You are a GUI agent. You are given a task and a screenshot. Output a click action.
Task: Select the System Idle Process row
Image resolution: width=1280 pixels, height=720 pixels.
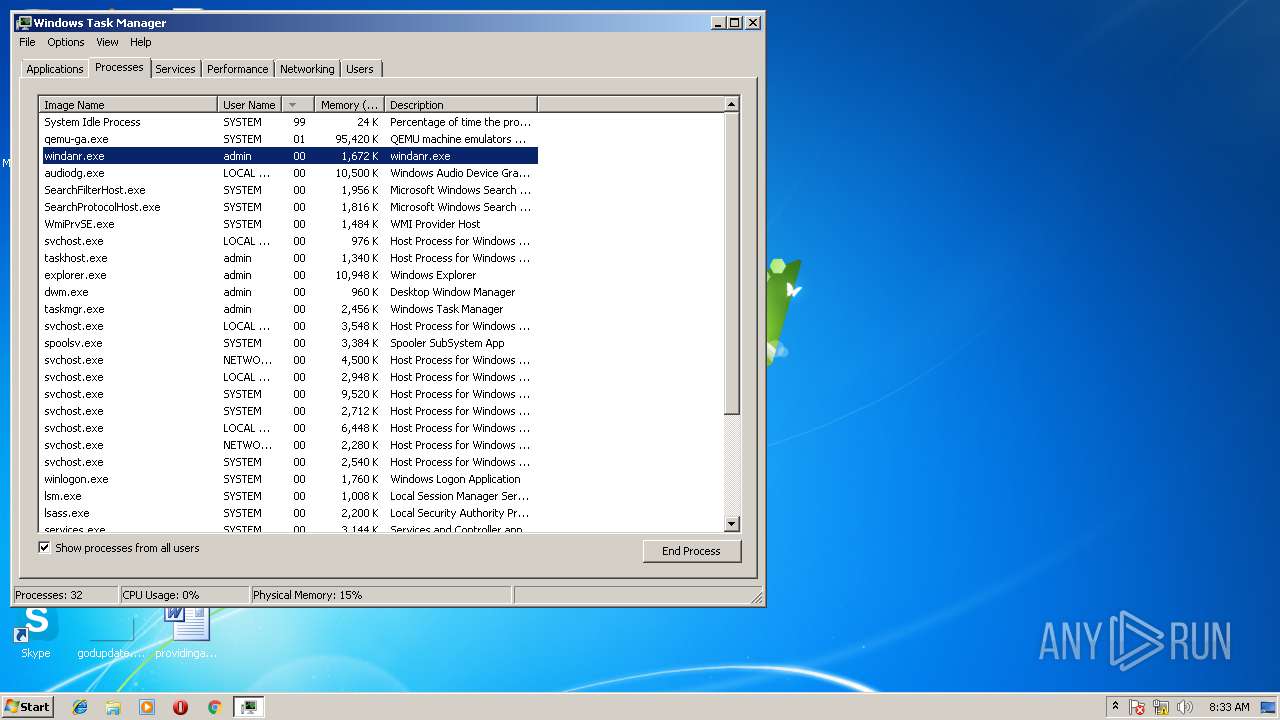(x=290, y=122)
